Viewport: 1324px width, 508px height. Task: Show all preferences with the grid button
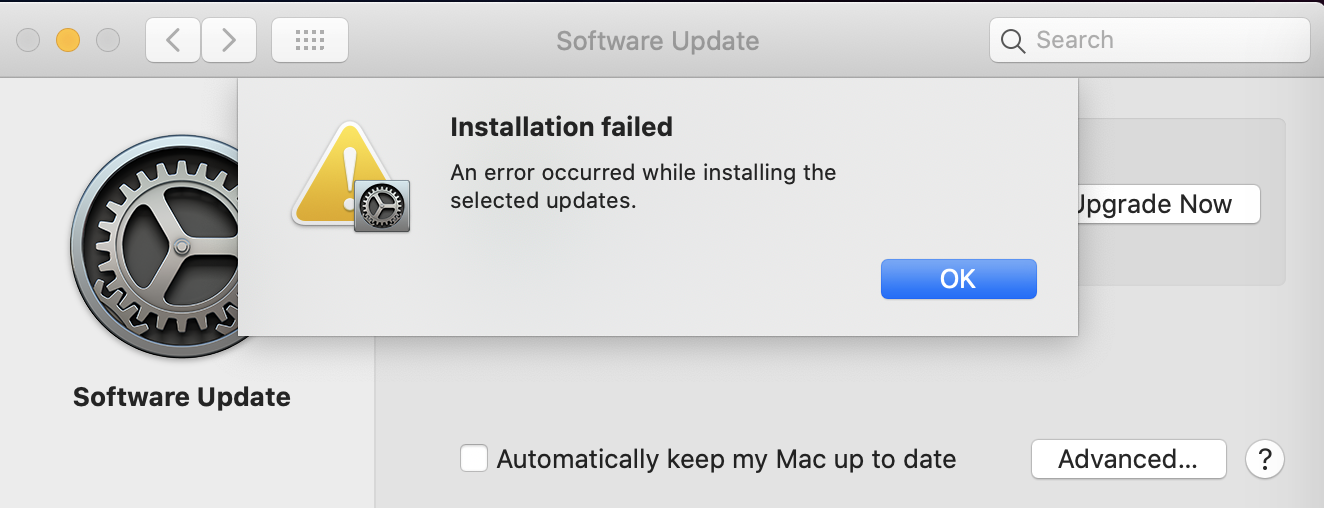310,40
